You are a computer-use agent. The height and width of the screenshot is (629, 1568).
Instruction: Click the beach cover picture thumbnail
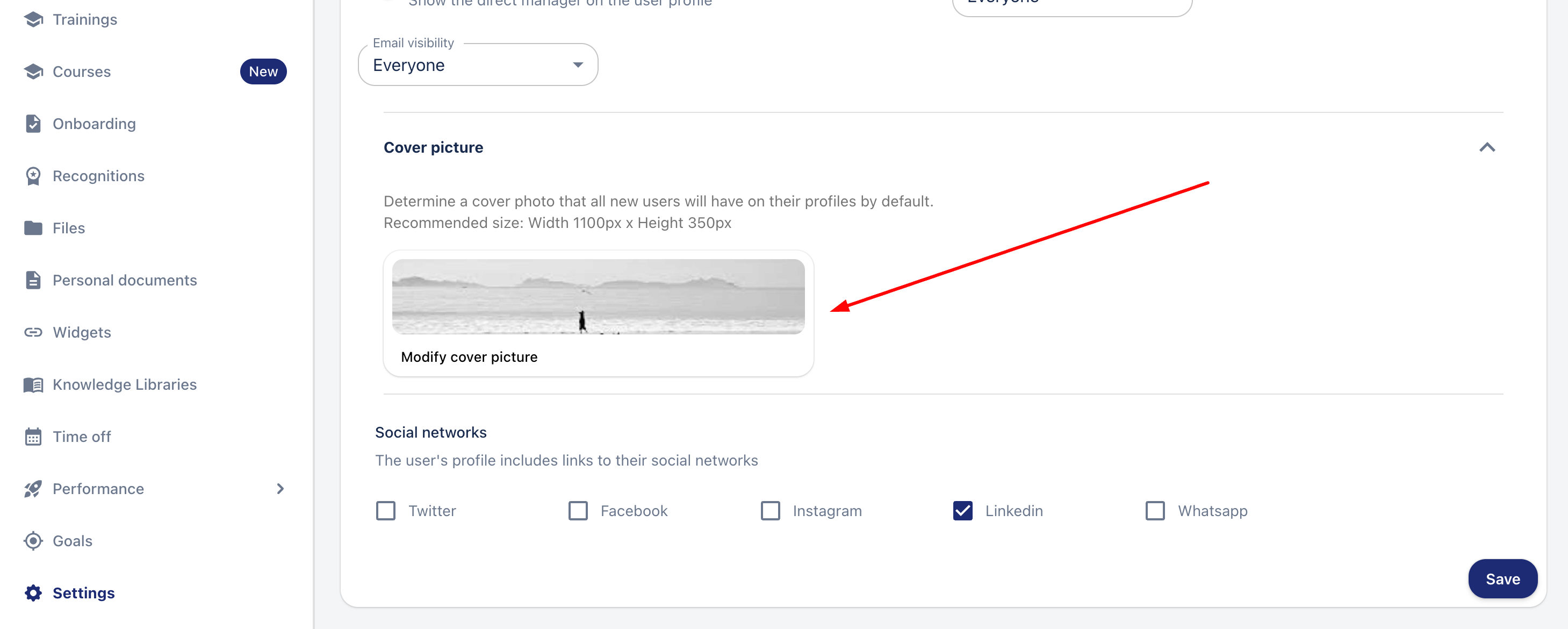tap(598, 297)
